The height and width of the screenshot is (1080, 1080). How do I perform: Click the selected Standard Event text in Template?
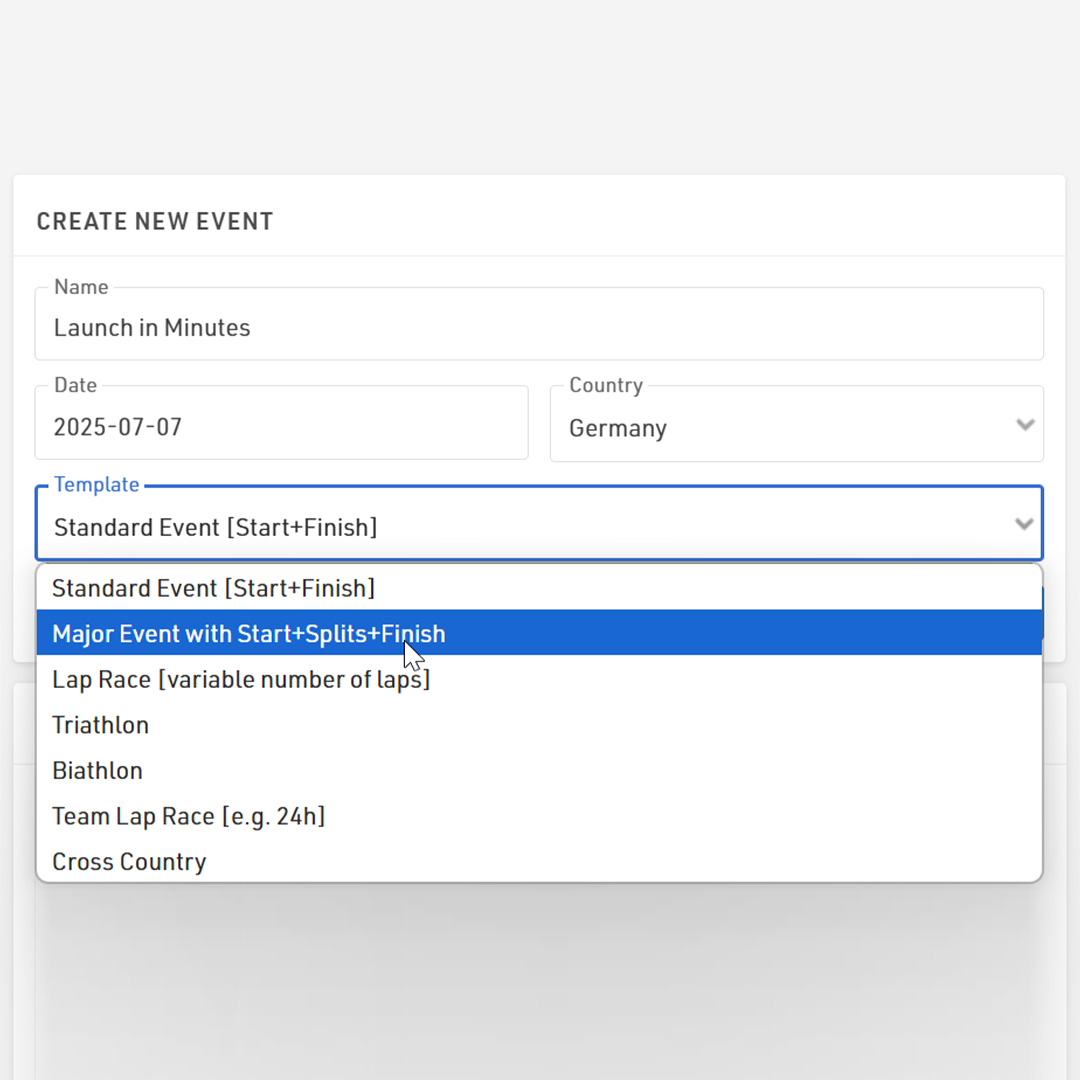(216, 528)
